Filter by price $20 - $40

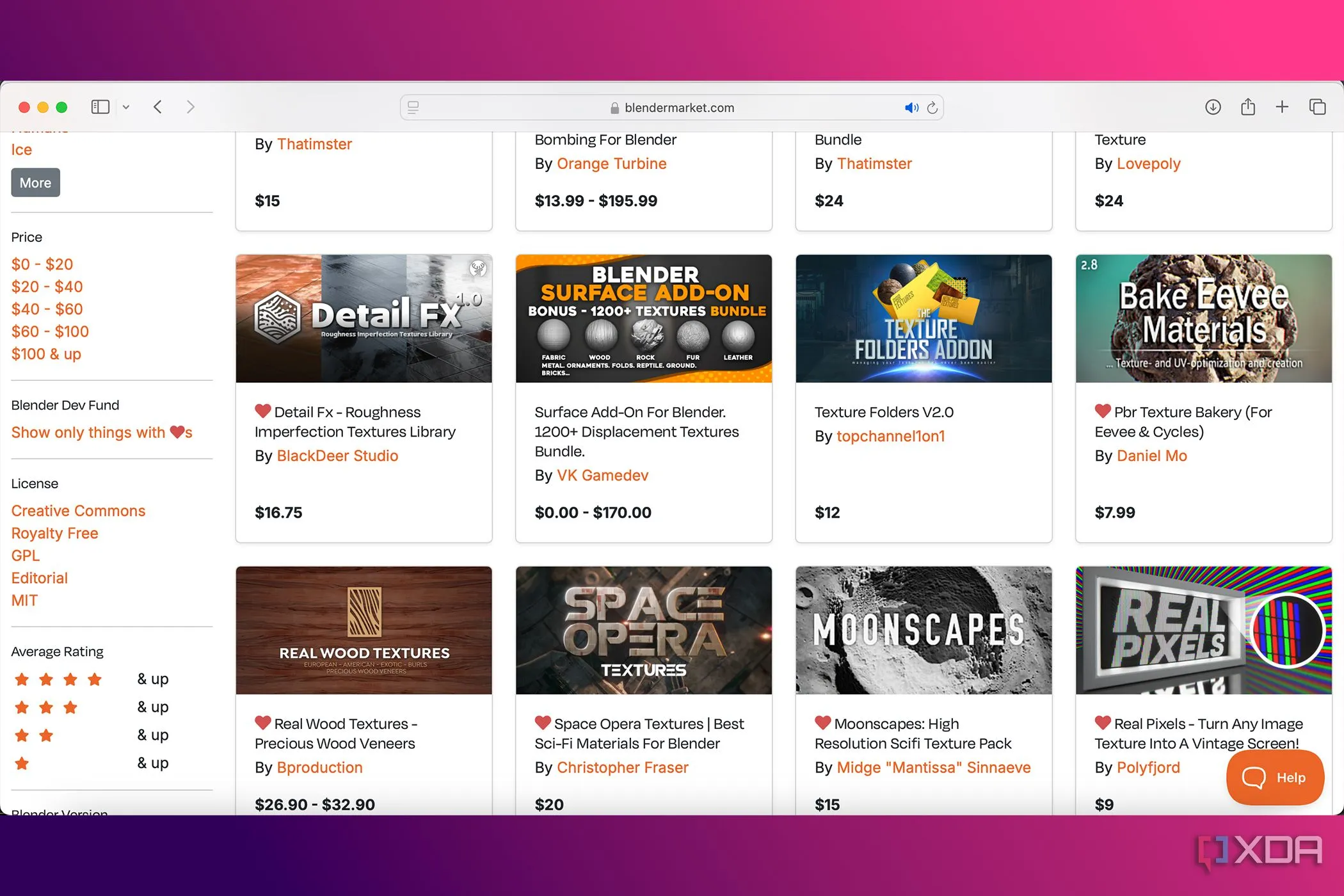pos(47,287)
